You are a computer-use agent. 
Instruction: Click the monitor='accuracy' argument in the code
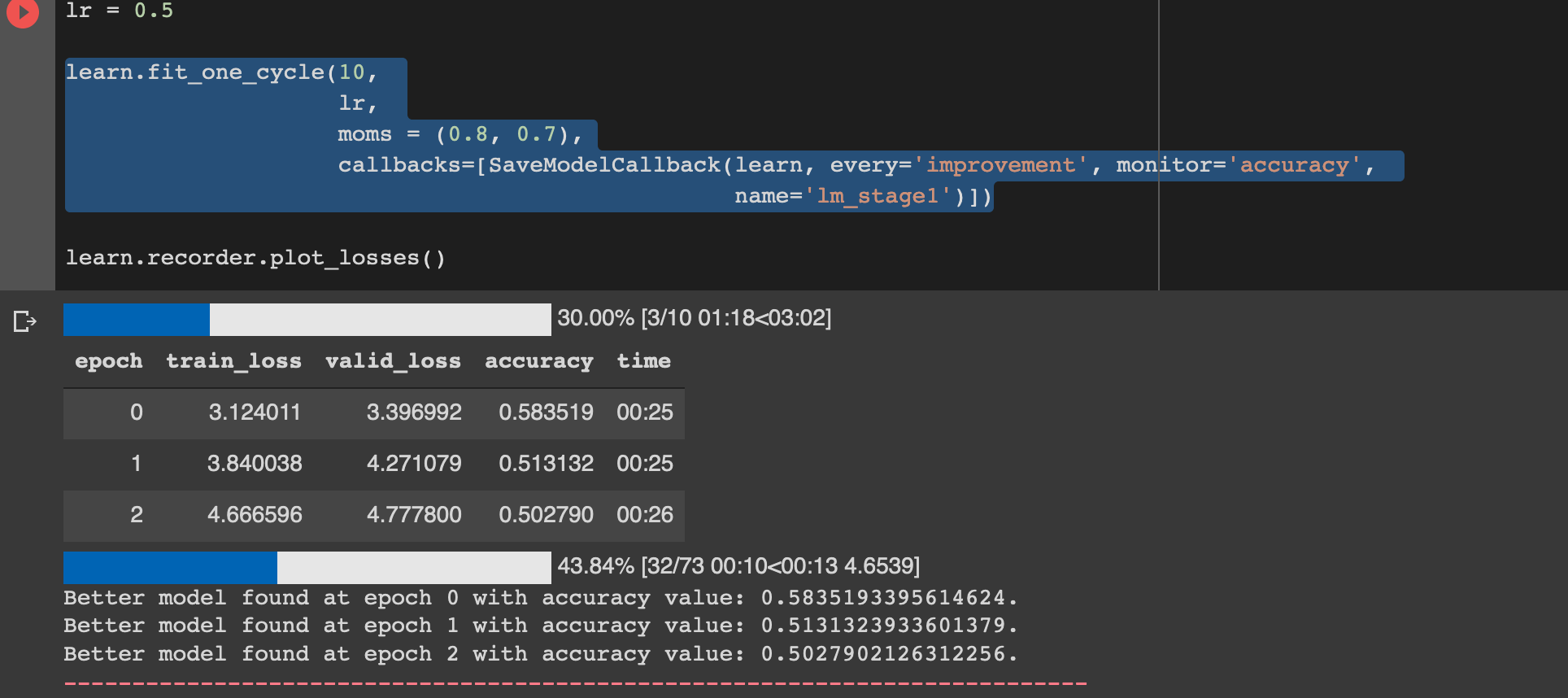click(x=1238, y=165)
